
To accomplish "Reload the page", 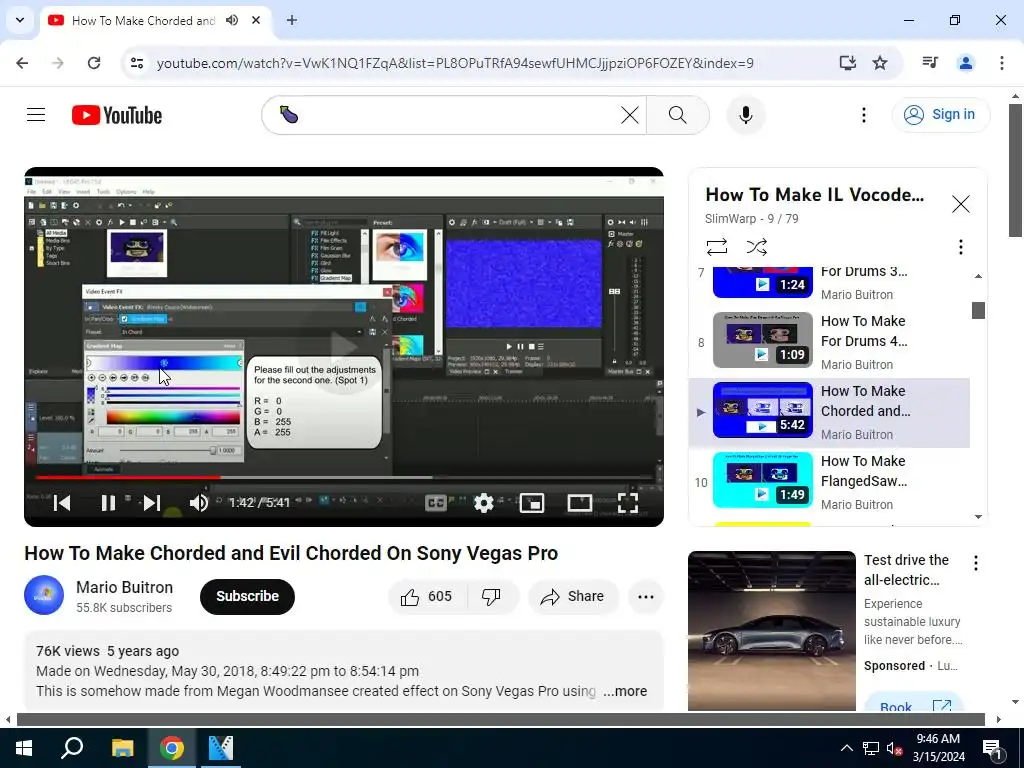I will 94,63.
